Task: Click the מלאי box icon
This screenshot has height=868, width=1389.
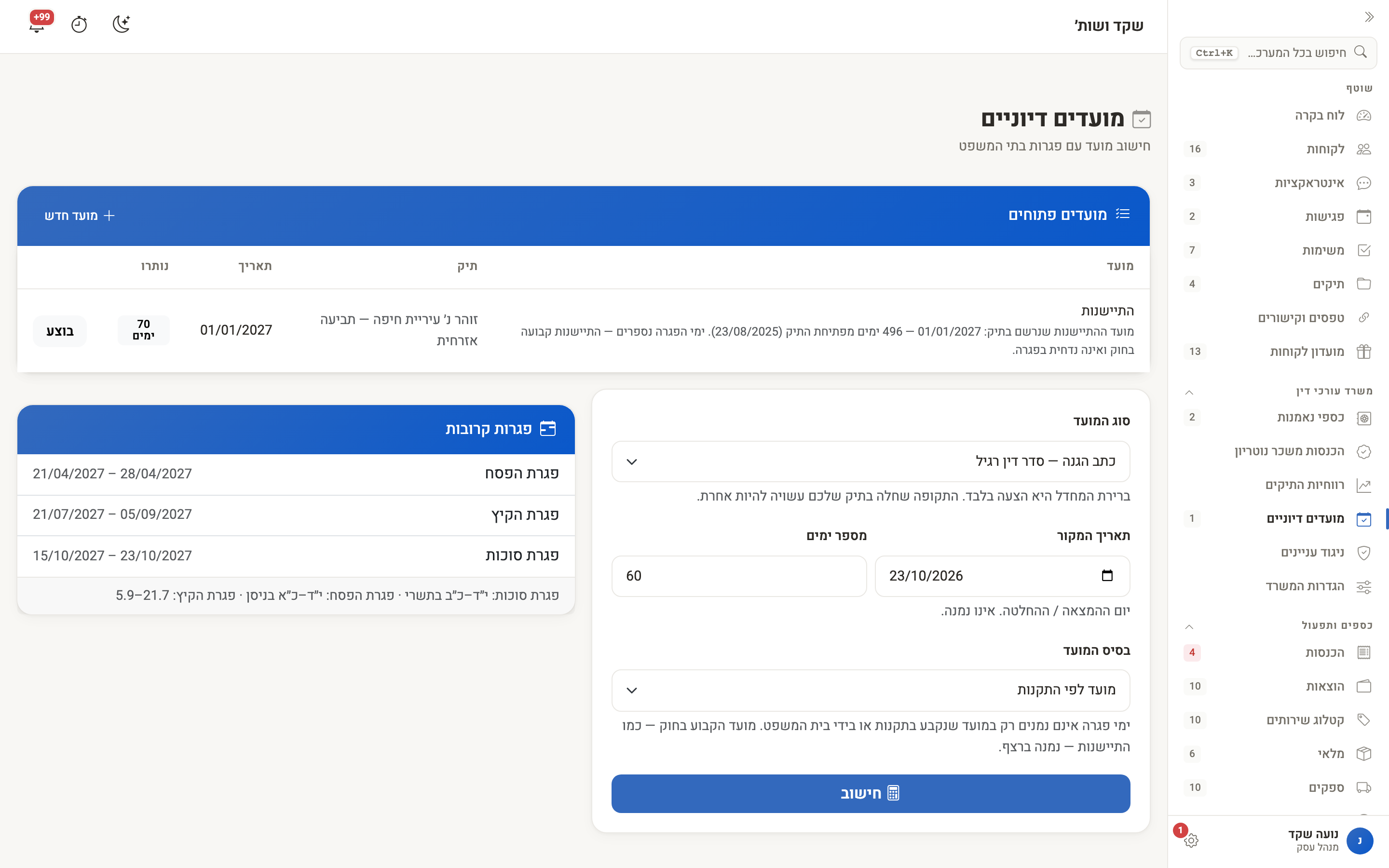Action: (x=1364, y=754)
